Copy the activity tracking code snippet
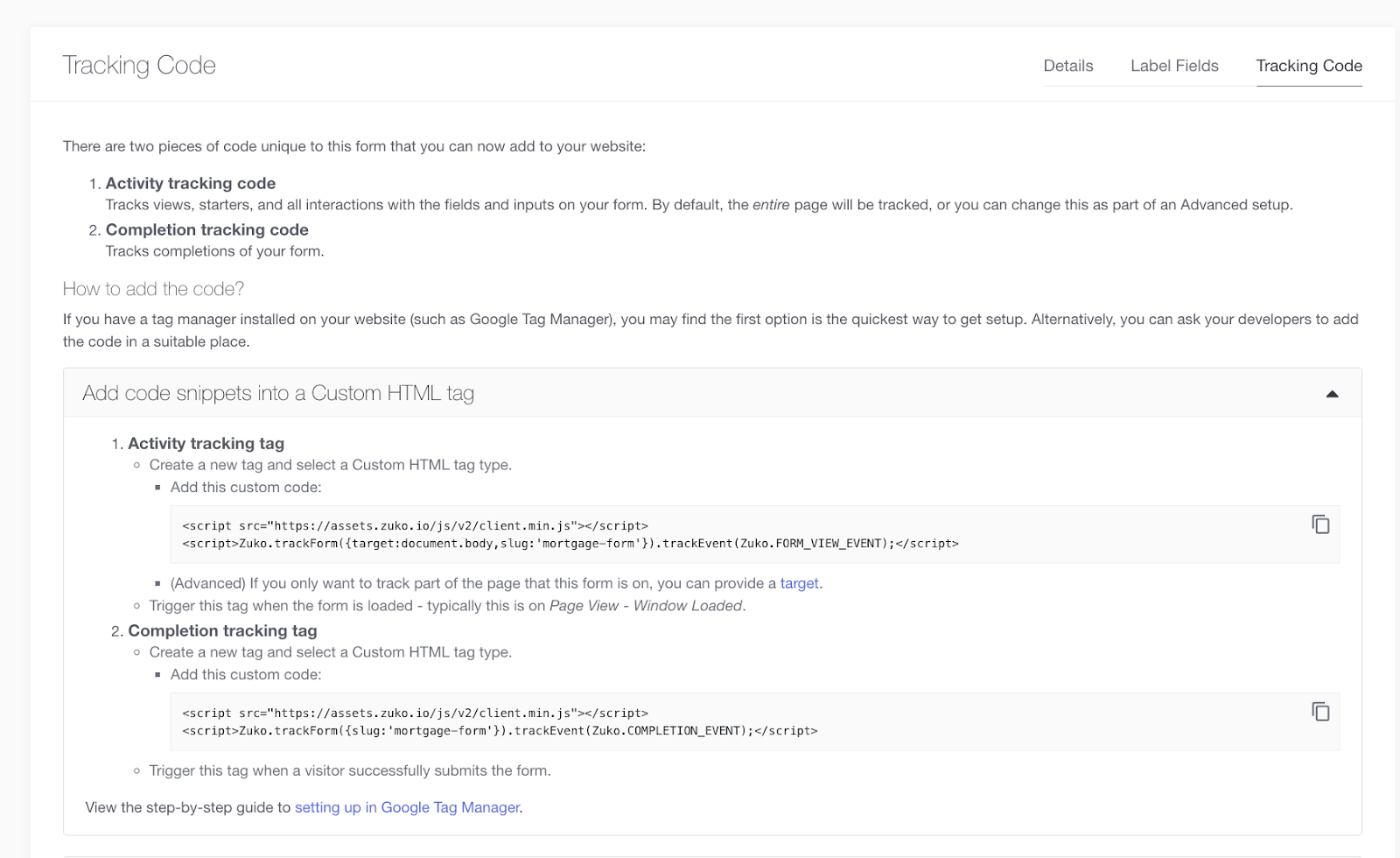The height and width of the screenshot is (858, 1400). coord(1319,523)
